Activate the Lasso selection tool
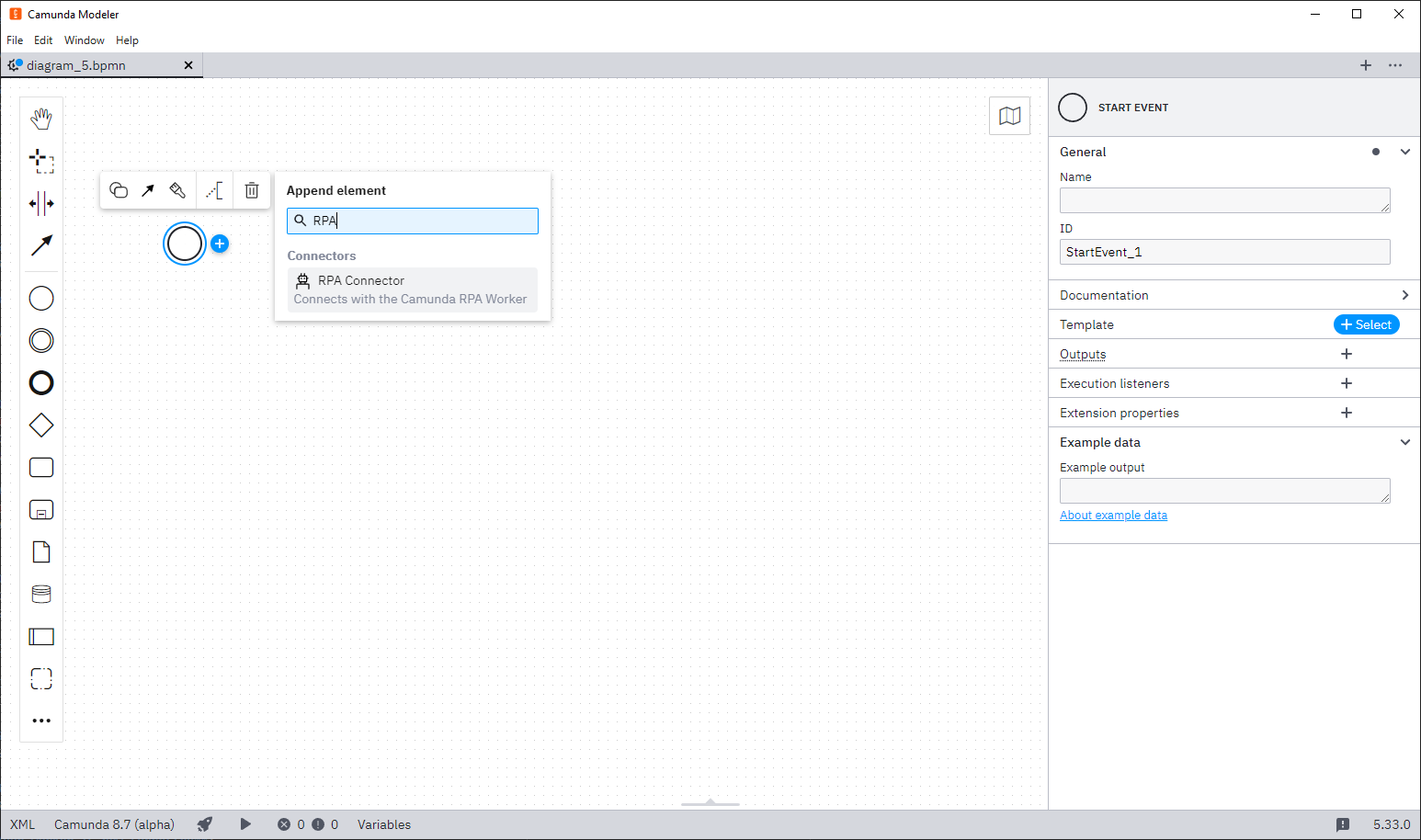Image resolution: width=1421 pixels, height=840 pixels. [x=41, y=162]
